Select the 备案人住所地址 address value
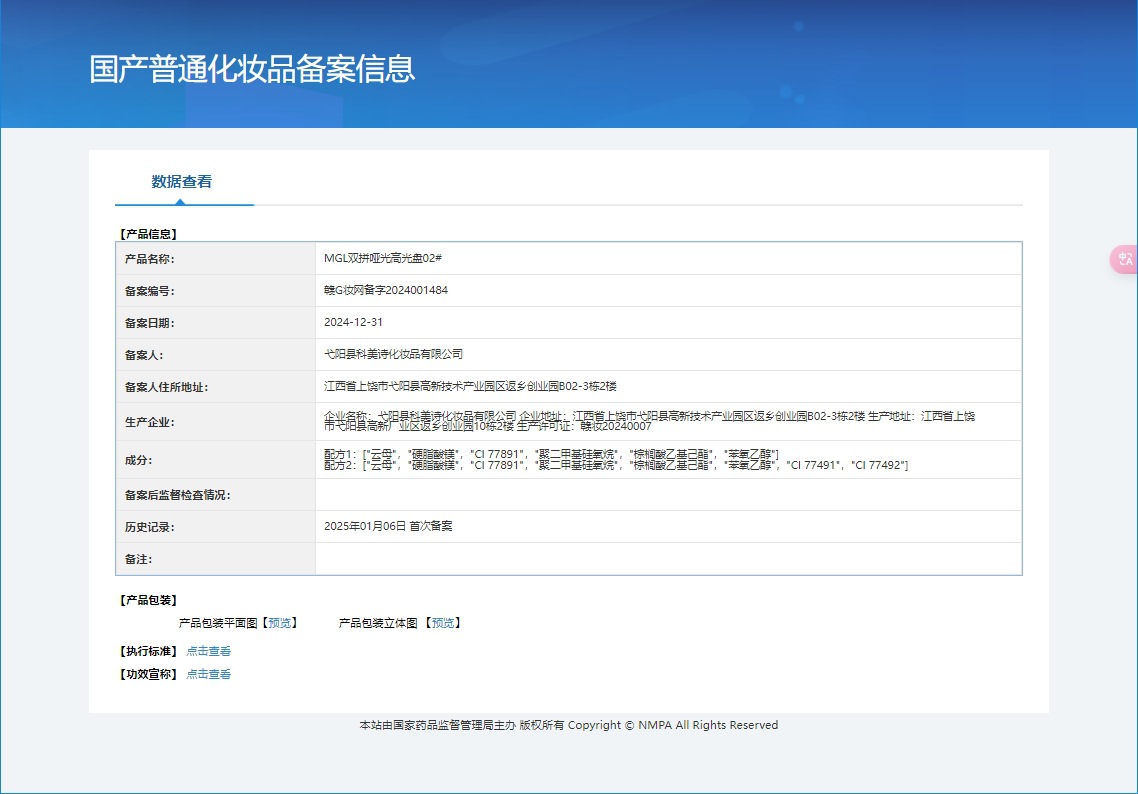1138x794 pixels. point(470,386)
